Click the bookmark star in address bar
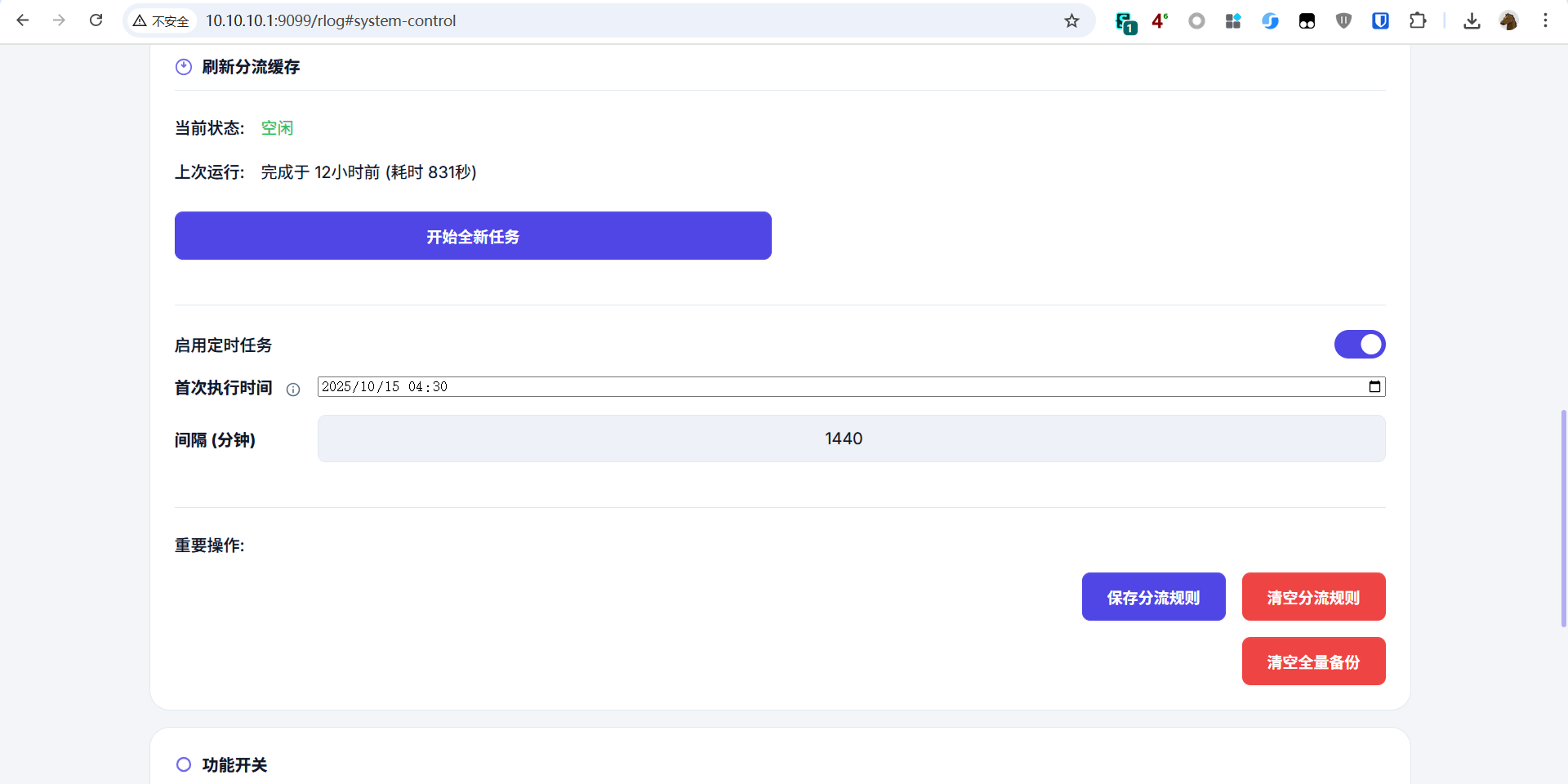The width and height of the screenshot is (1568, 784). 1071,21
